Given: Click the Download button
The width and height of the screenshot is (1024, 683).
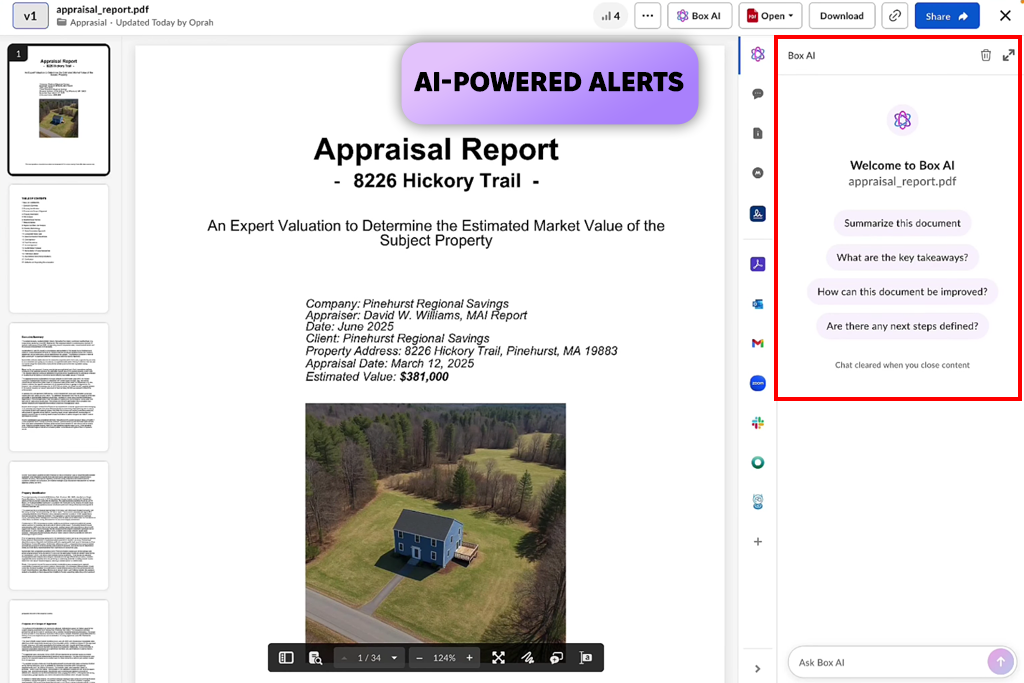Looking at the screenshot, I should (x=841, y=16).
